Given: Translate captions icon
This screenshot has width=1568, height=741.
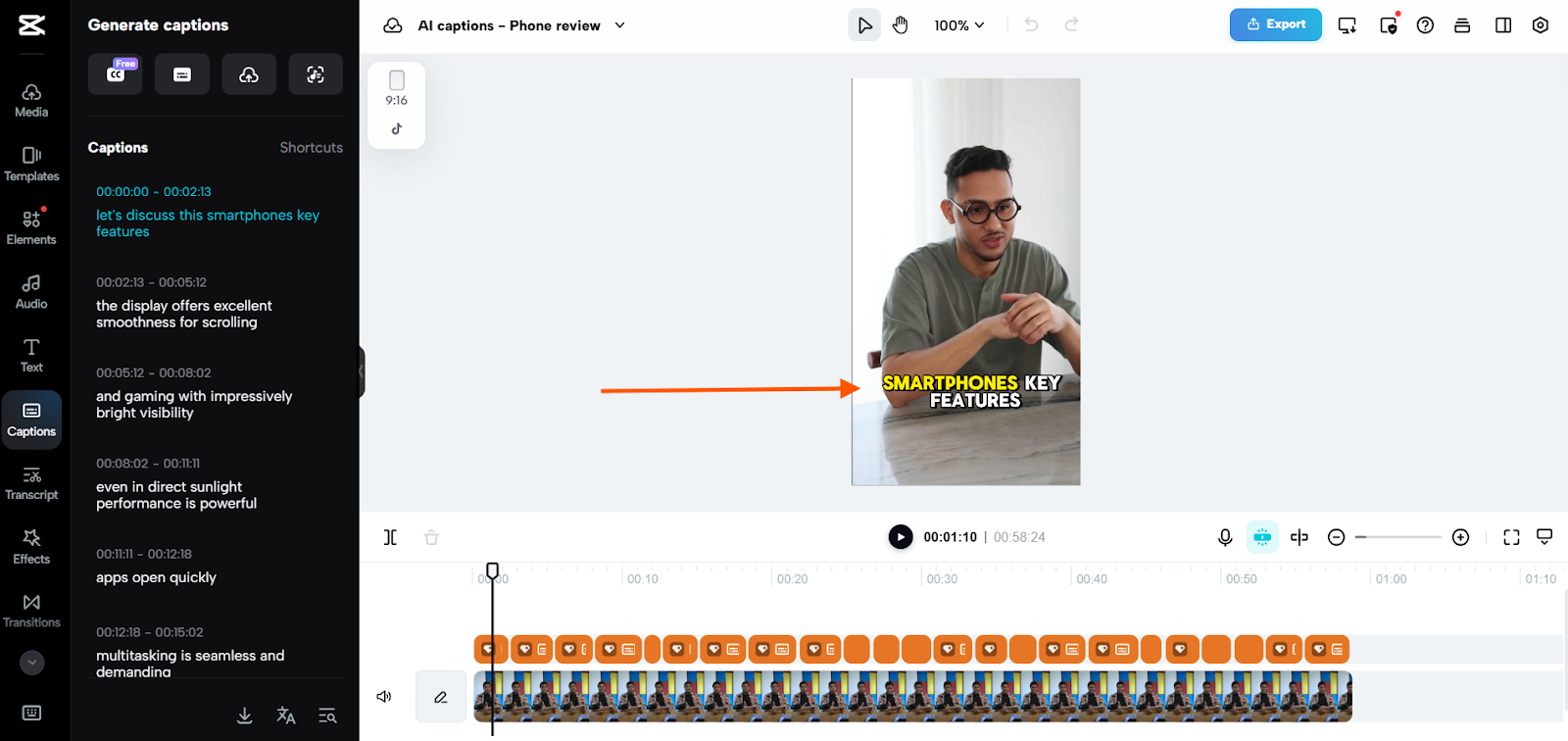Looking at the screenshot, I should click(286, 716).
